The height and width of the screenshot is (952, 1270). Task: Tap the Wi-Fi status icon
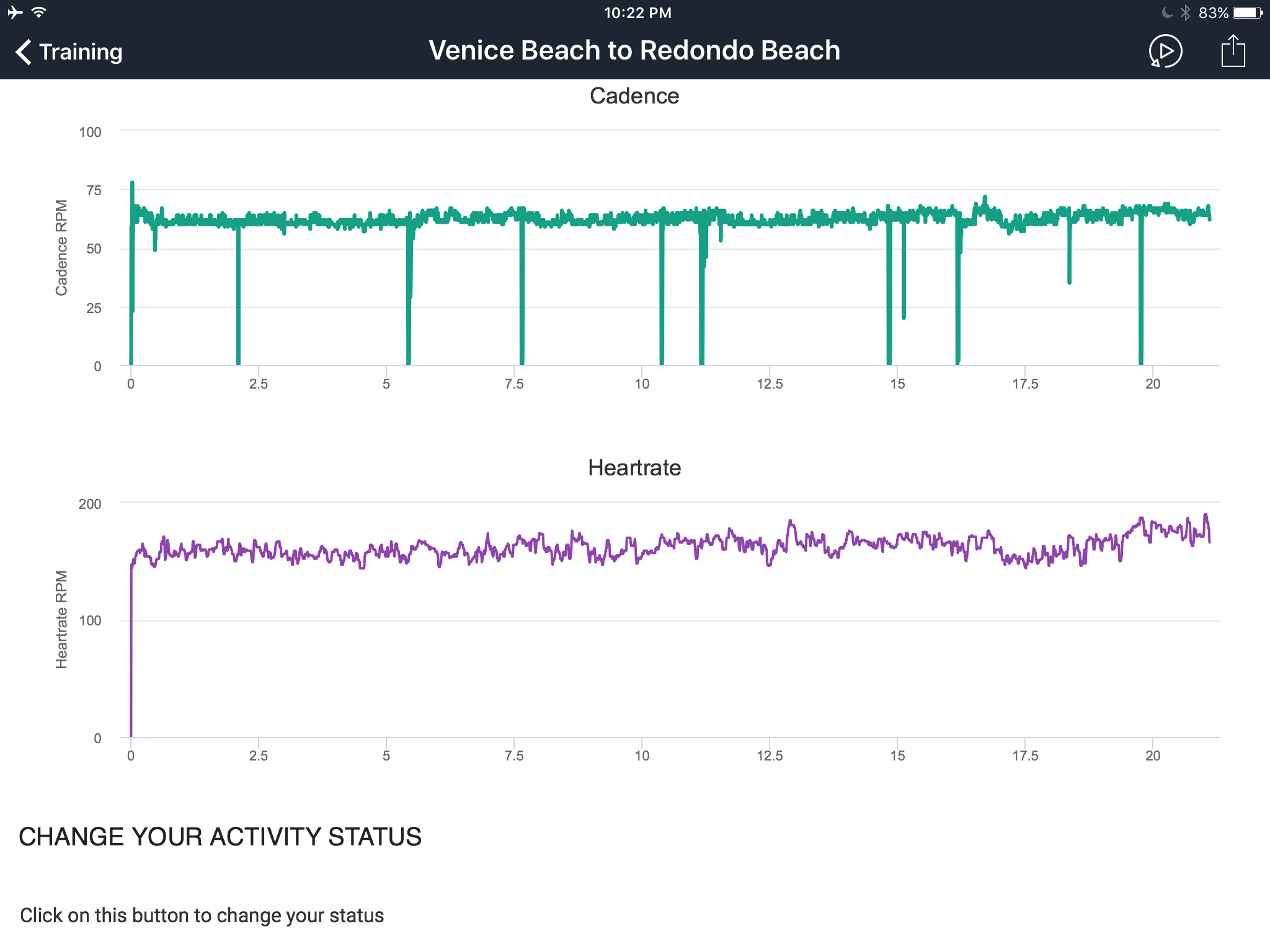point(39,12)
